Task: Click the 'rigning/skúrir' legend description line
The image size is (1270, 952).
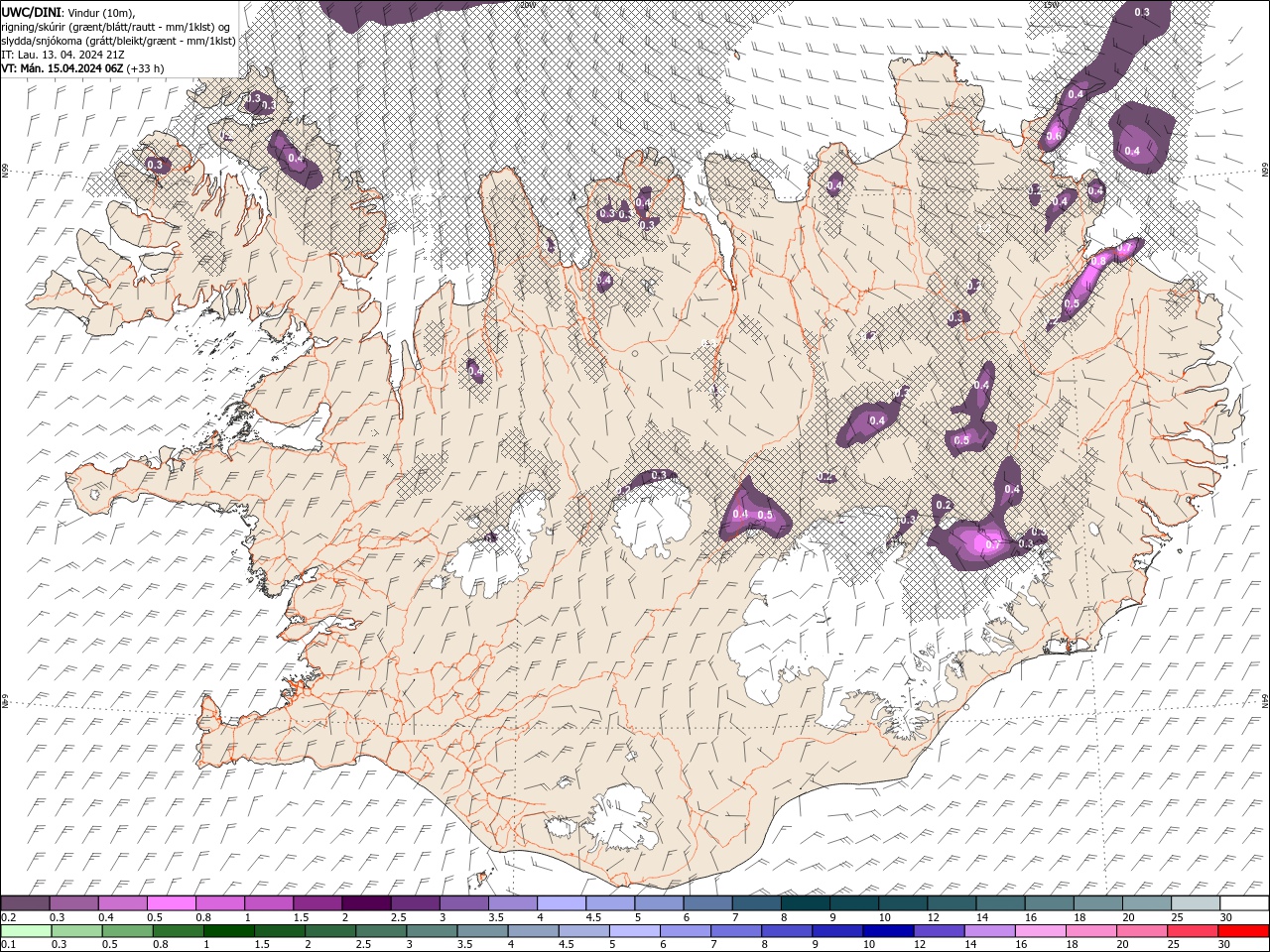Action: pos(116,27)
